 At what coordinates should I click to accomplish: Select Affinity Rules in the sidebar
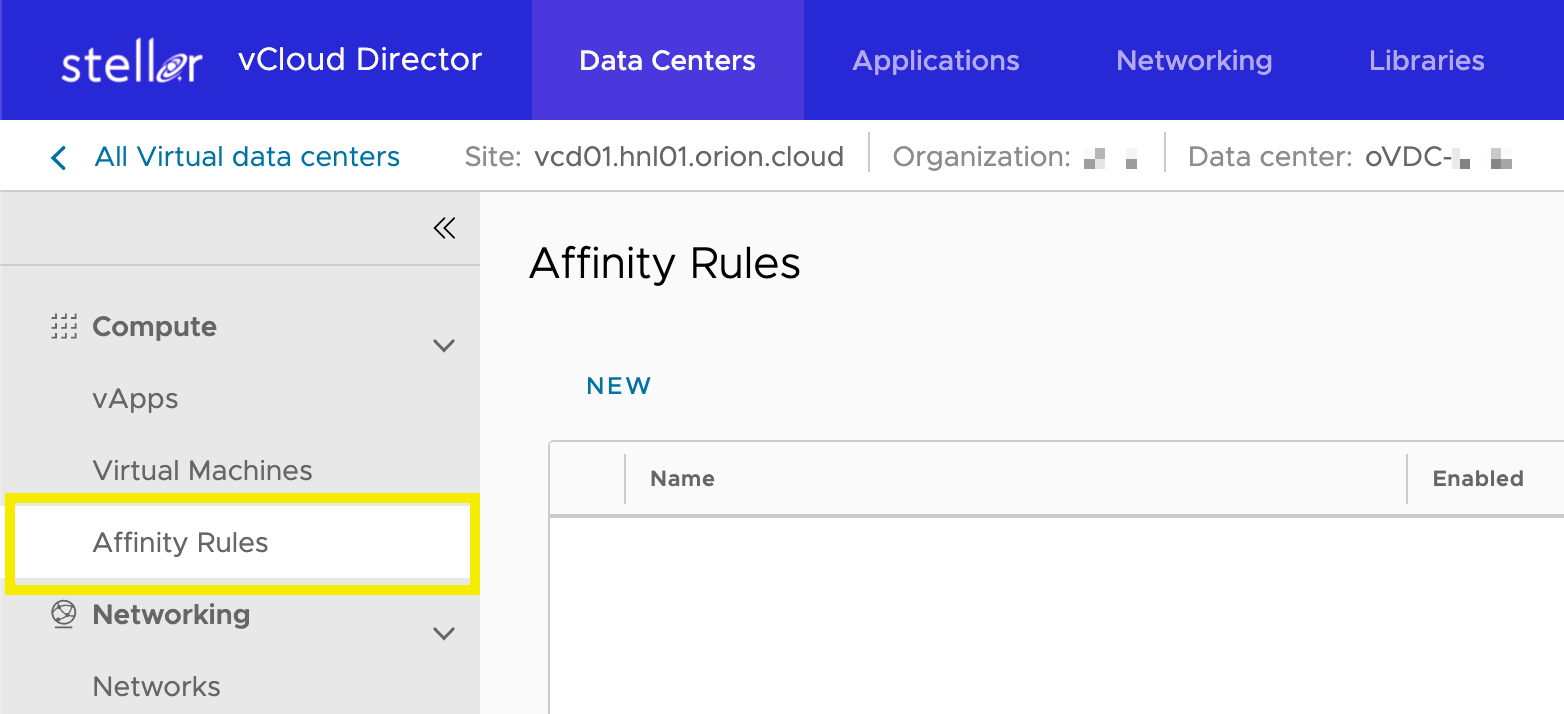(181, 543)
